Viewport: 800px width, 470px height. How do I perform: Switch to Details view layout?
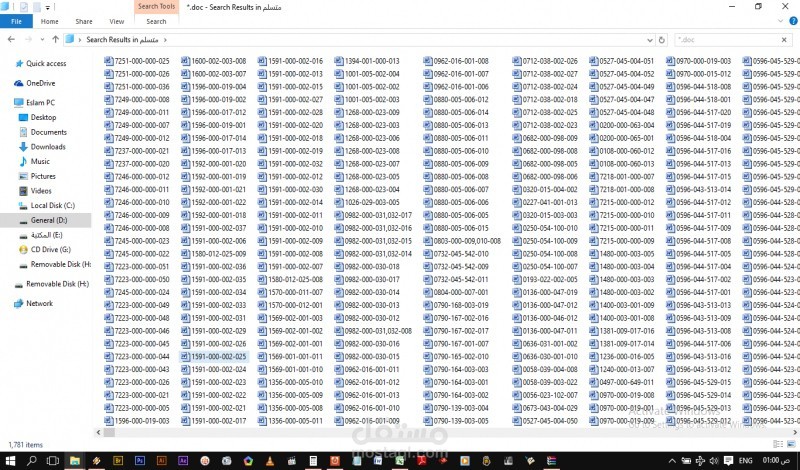778,444
